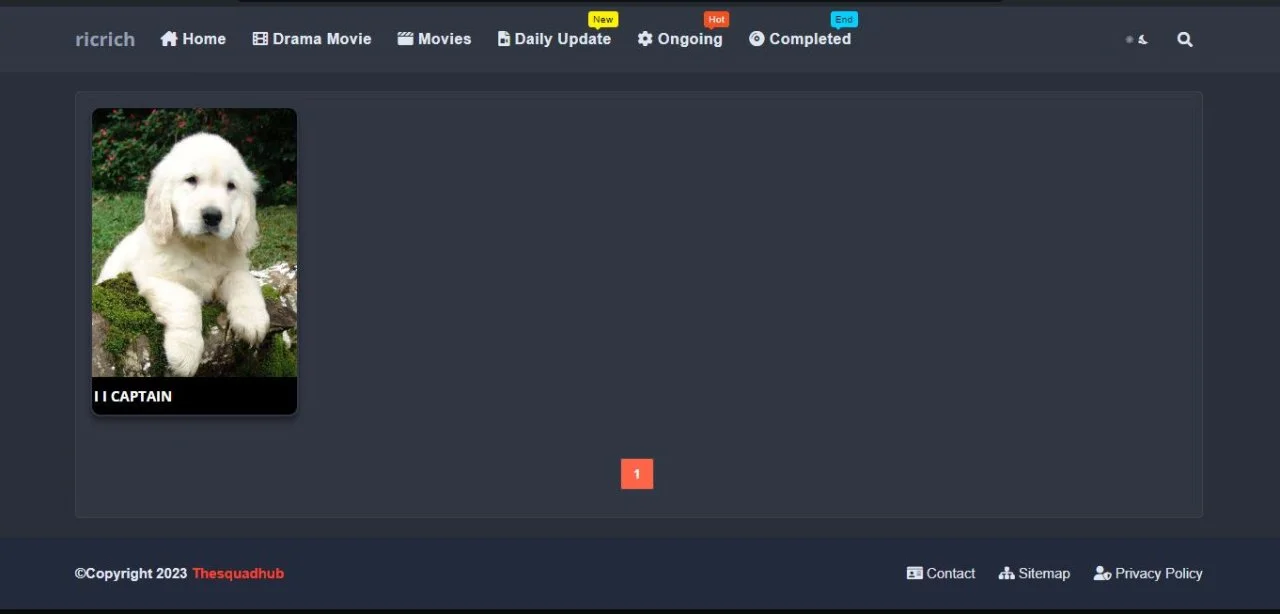Screen dimensions: 1280x614
Task: Click the Sitemap hierarchy icon
Action: point(1006,573)
